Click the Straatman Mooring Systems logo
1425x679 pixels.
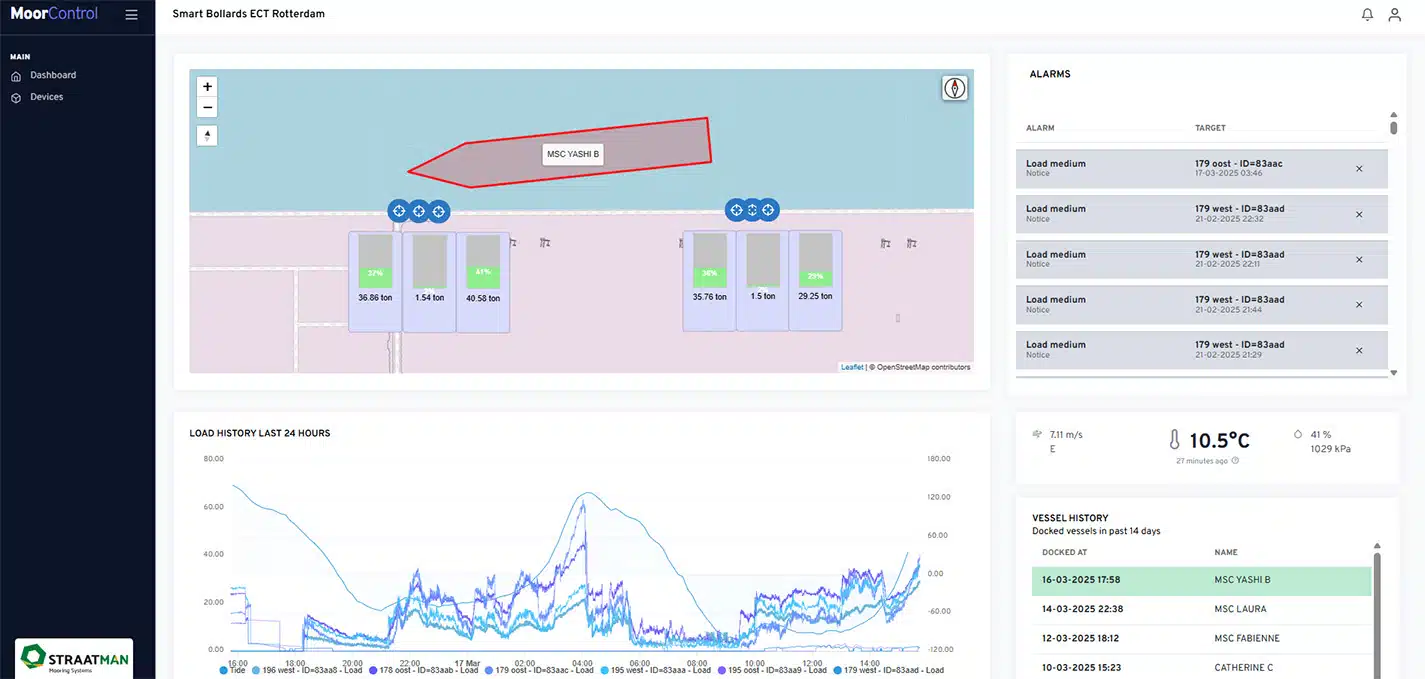click(75, 659)
